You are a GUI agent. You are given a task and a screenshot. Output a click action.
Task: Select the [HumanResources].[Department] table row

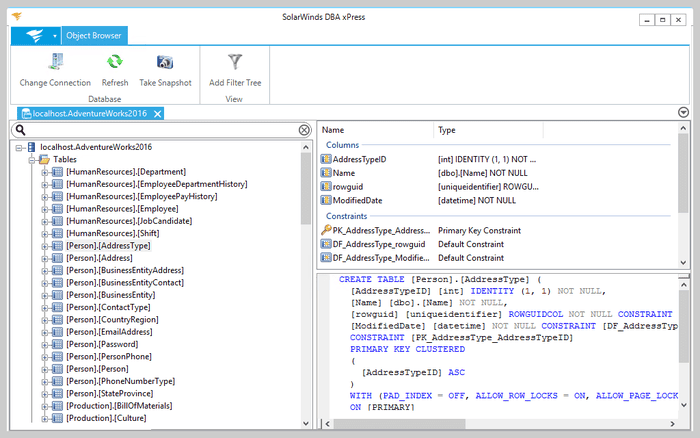click(x=126, y=172)
